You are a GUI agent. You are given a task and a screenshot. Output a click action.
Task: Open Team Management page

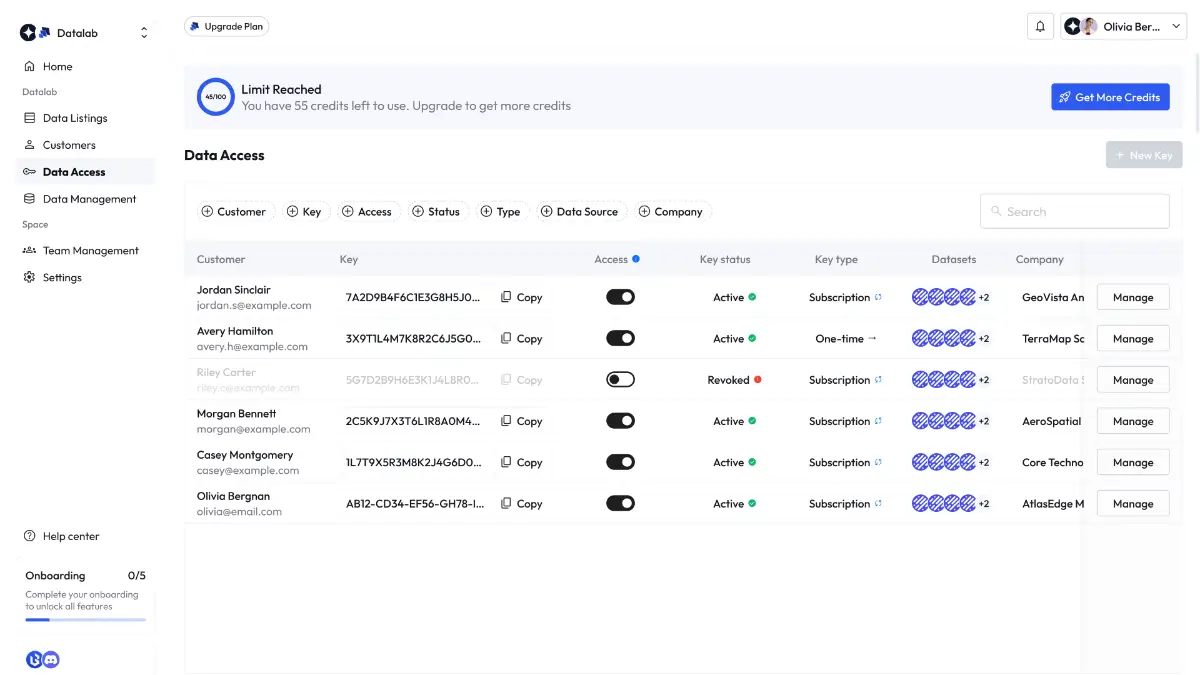(x=90, y=250)
